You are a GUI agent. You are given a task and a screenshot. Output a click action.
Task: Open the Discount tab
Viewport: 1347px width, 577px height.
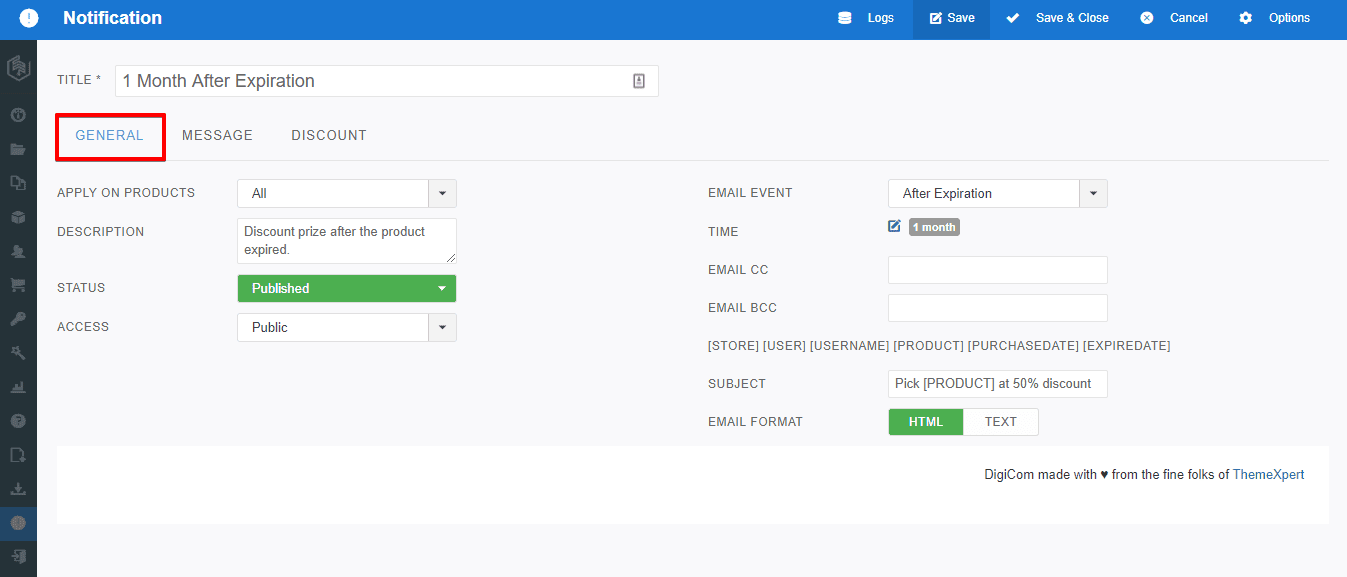click(329, 135)
